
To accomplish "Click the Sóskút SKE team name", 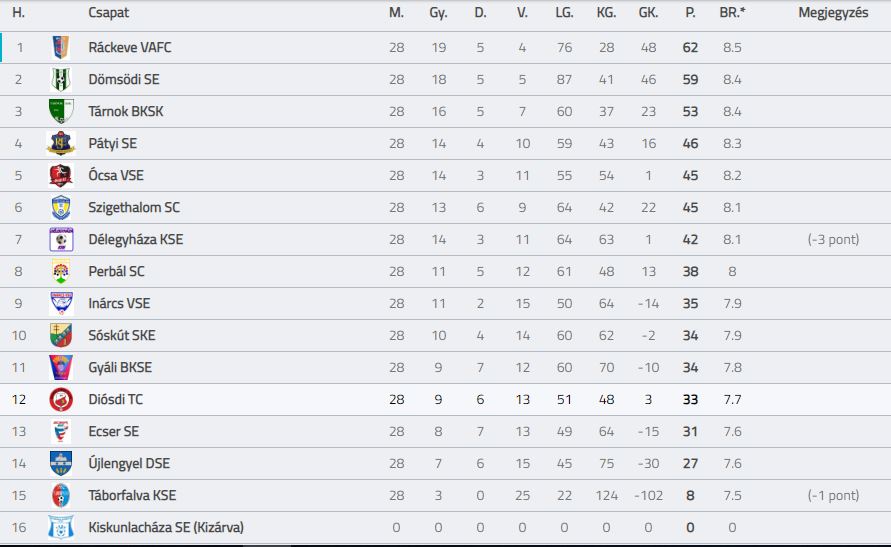I will point(122,335).
